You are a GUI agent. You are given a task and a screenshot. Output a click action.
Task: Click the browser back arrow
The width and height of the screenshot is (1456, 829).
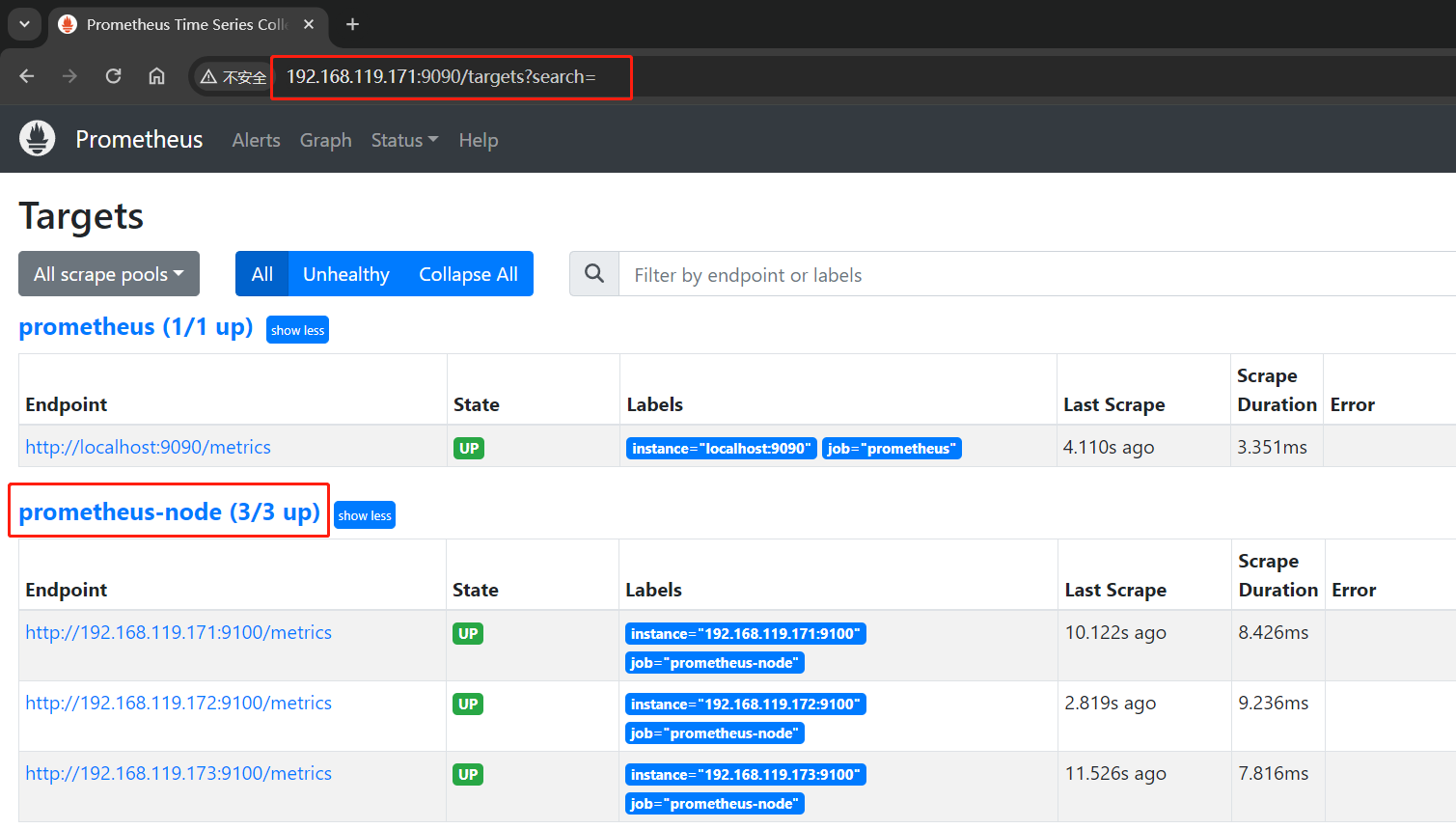(x=27, y=76)
